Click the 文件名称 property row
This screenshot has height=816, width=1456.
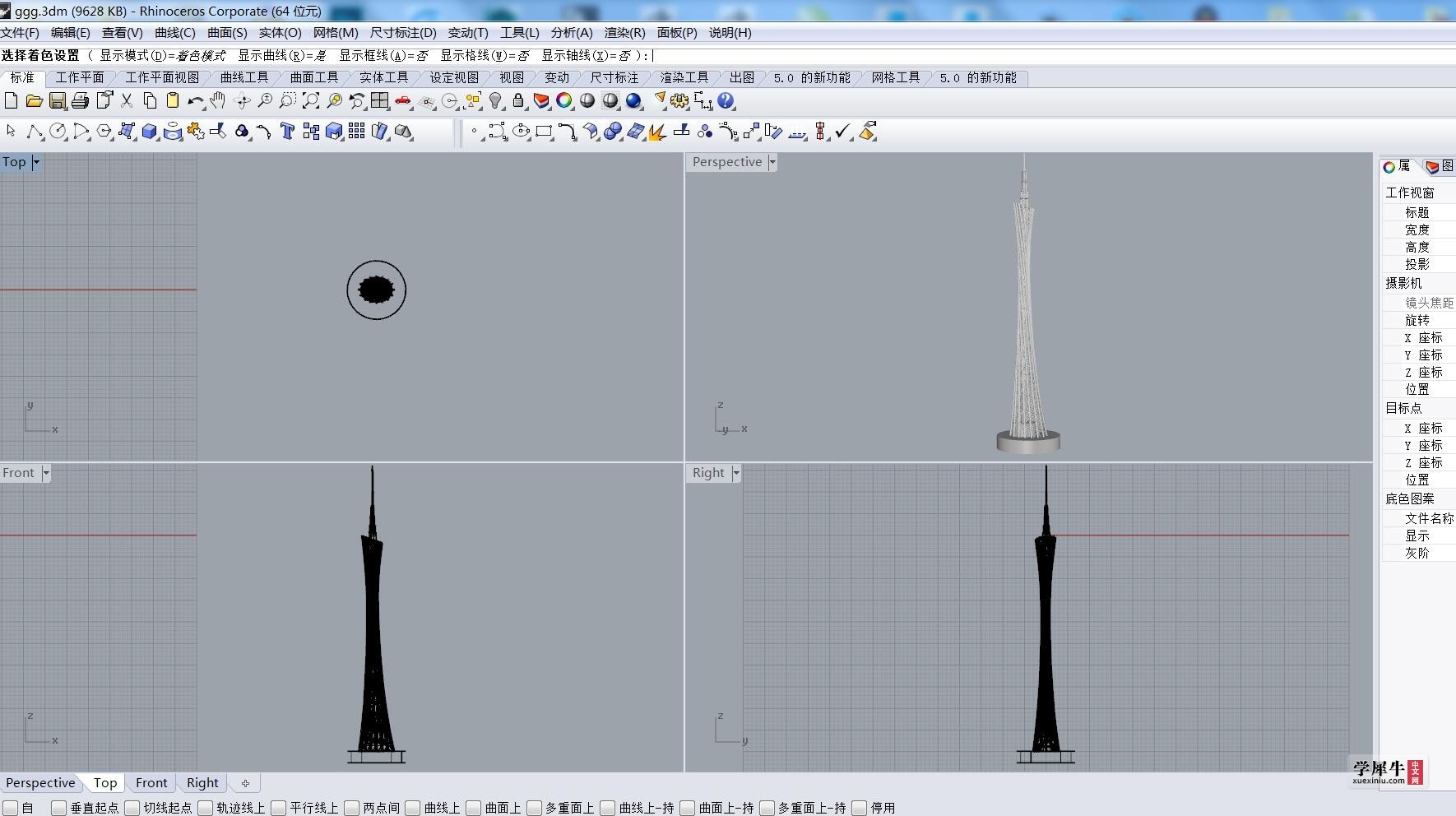click(1419, 518)
